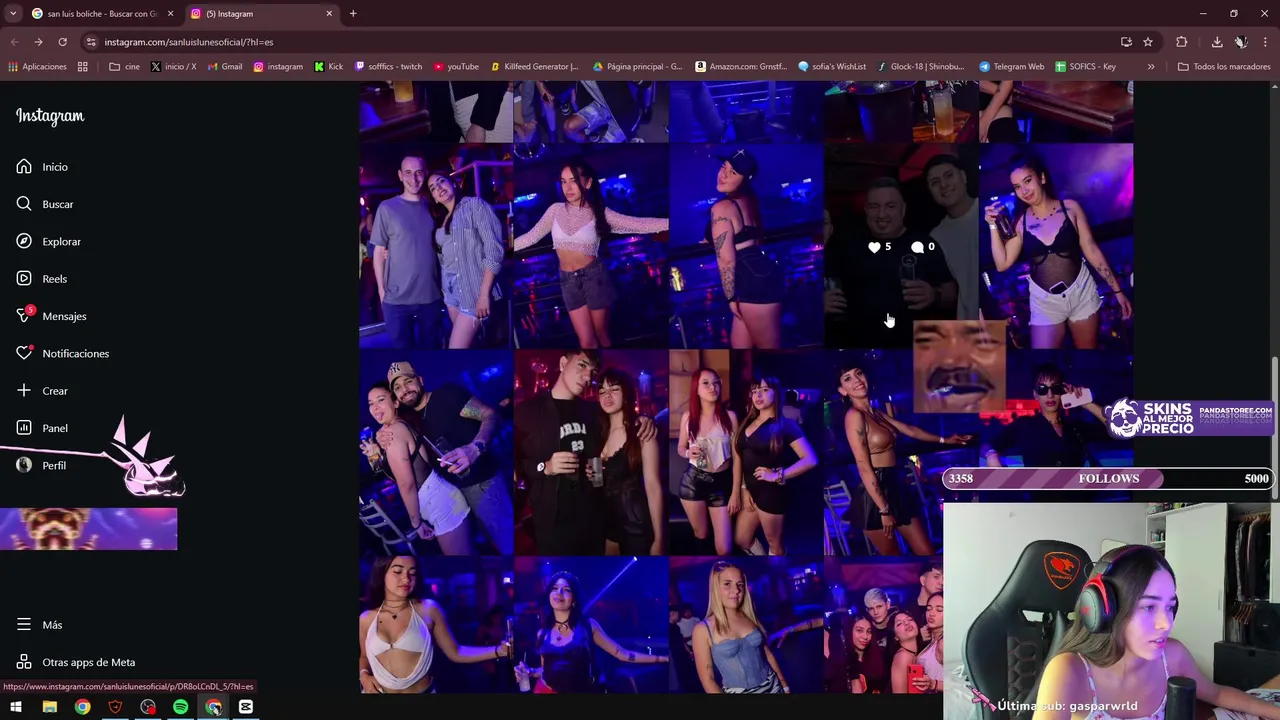Open the Gmail bookmark
This screenshot has width=1280, height=720.
224,67
